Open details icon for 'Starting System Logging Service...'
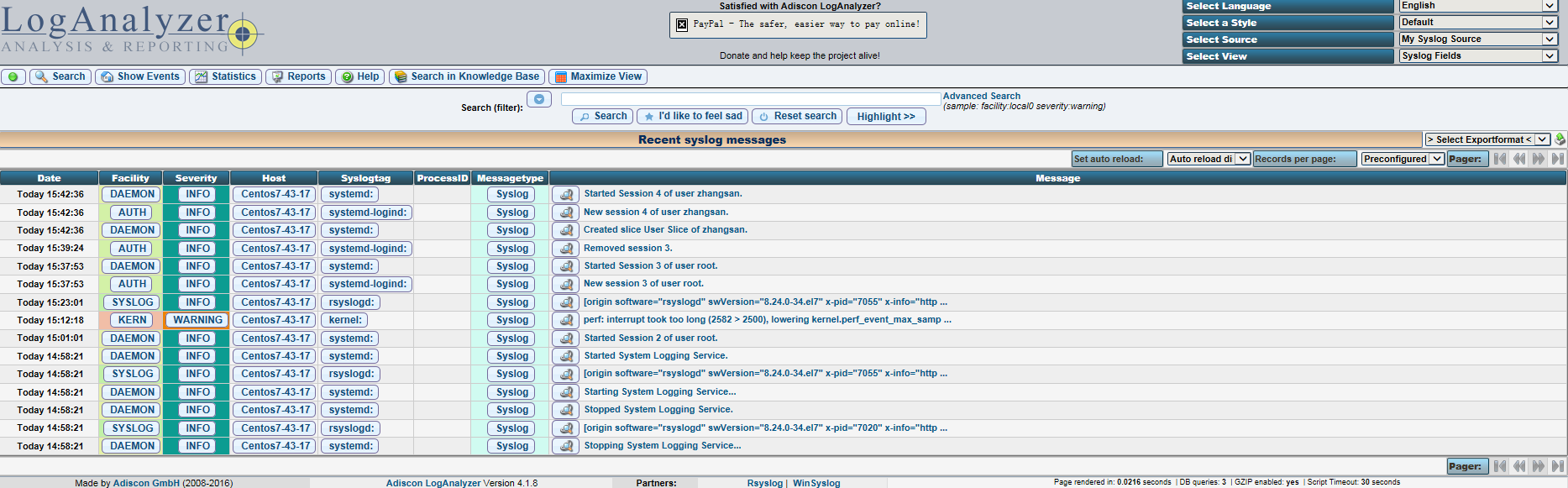 click(566, 392)
